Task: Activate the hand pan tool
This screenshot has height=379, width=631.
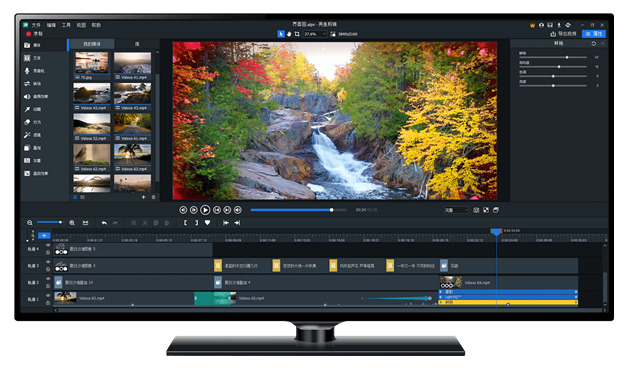Action: pos(289,34)
